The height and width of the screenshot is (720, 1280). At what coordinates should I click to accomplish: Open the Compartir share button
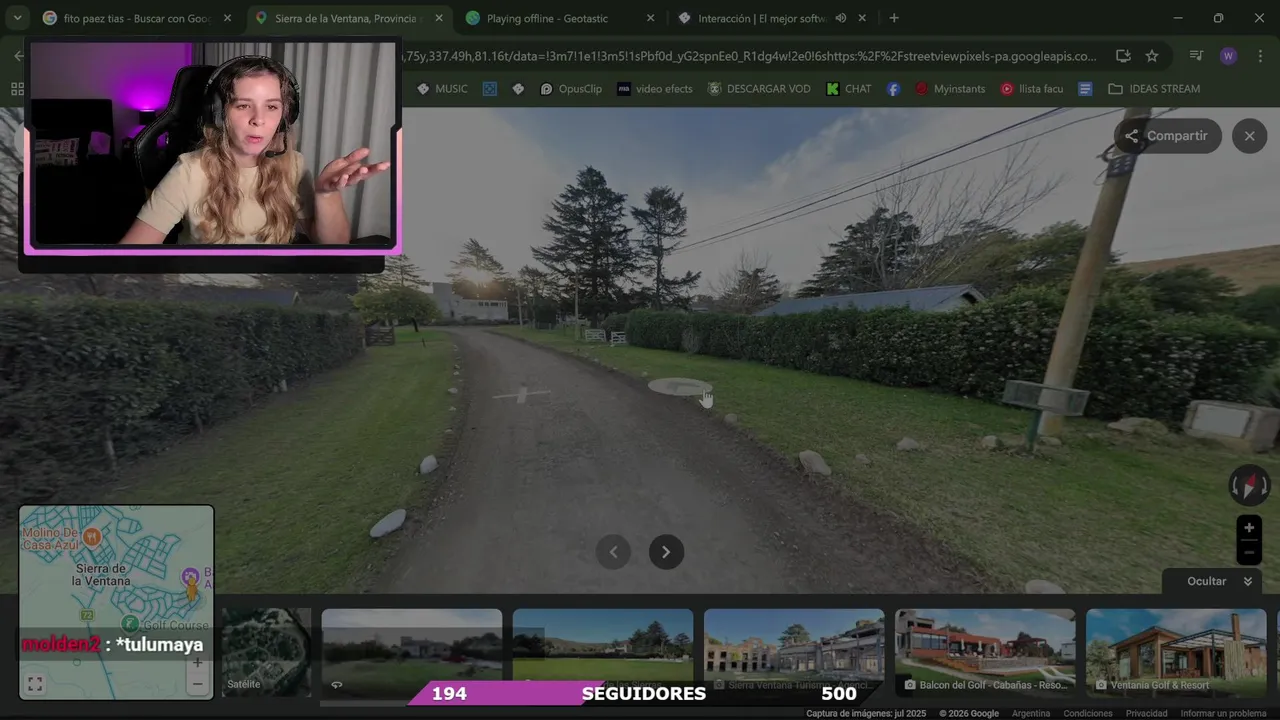click(1167, 136)
